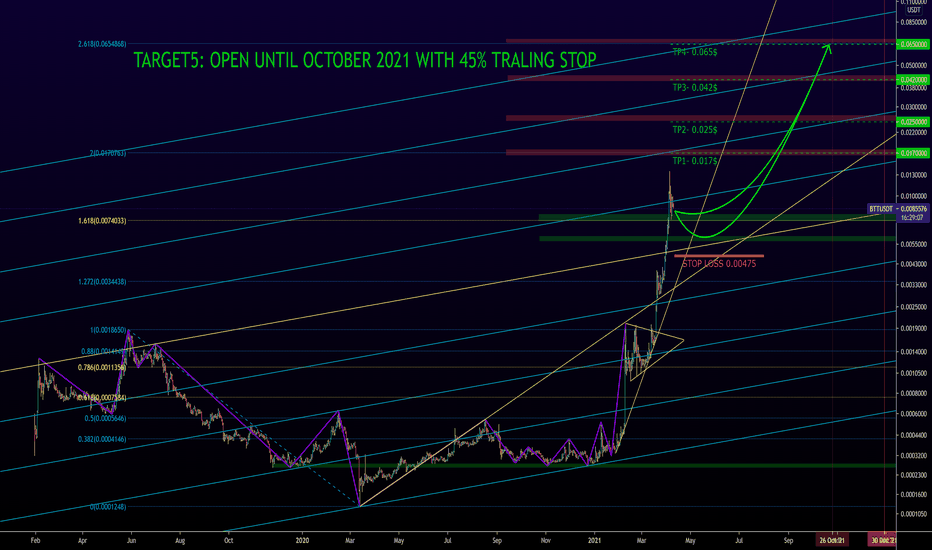Click the Jun label on time axis
This screenshot has width=932, height=550.
point(131,541)
